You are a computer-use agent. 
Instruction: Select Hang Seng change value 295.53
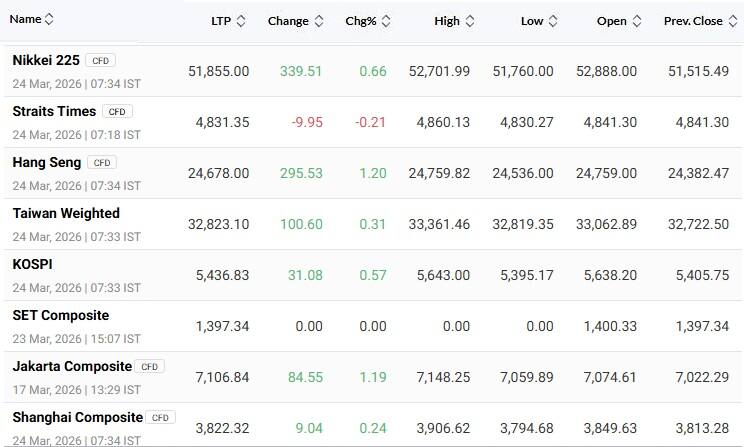pyautogui.click(x=301, y=173)
